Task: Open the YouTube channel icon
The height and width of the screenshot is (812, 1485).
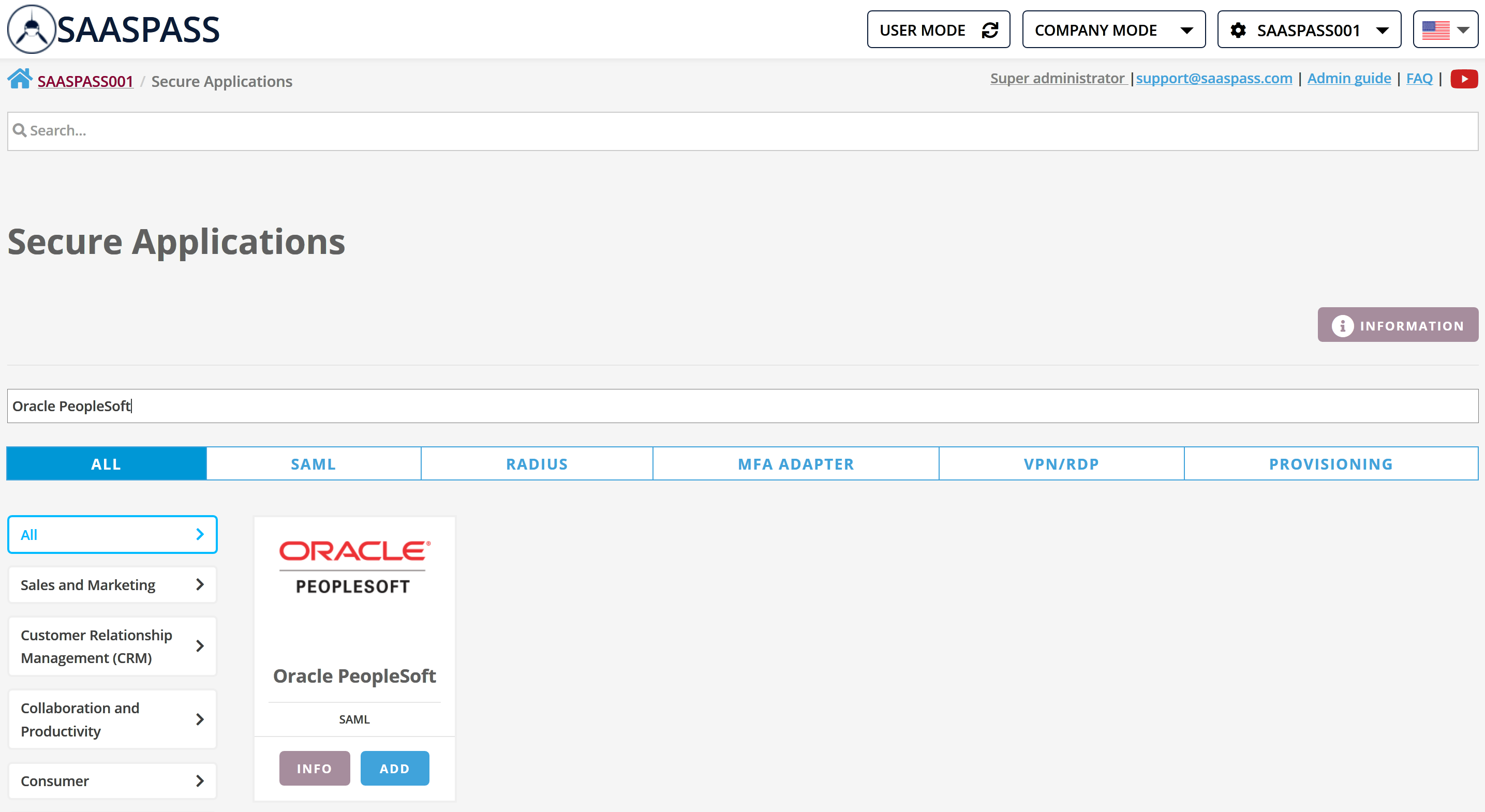Action: pos(1464,79)
